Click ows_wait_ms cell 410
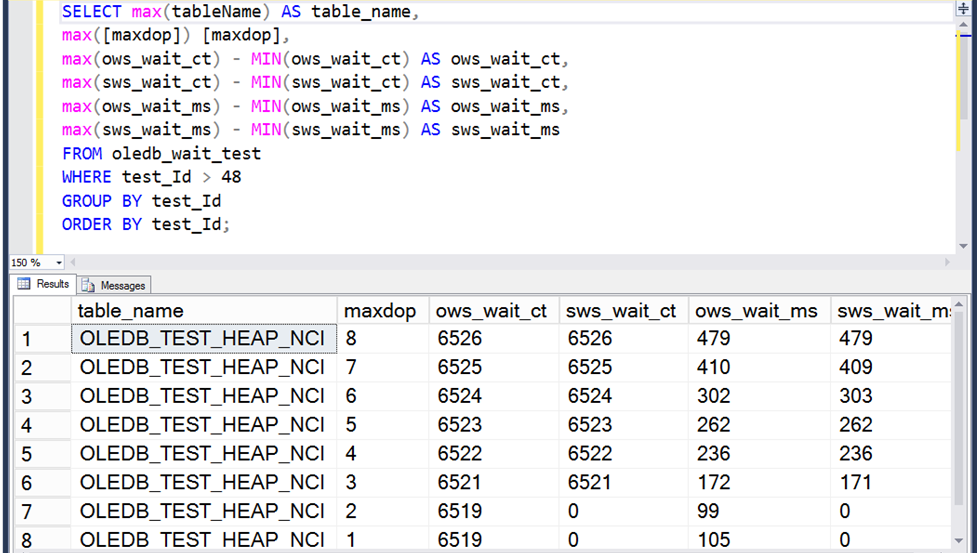 pyautogui.click(x=759, y=367)
